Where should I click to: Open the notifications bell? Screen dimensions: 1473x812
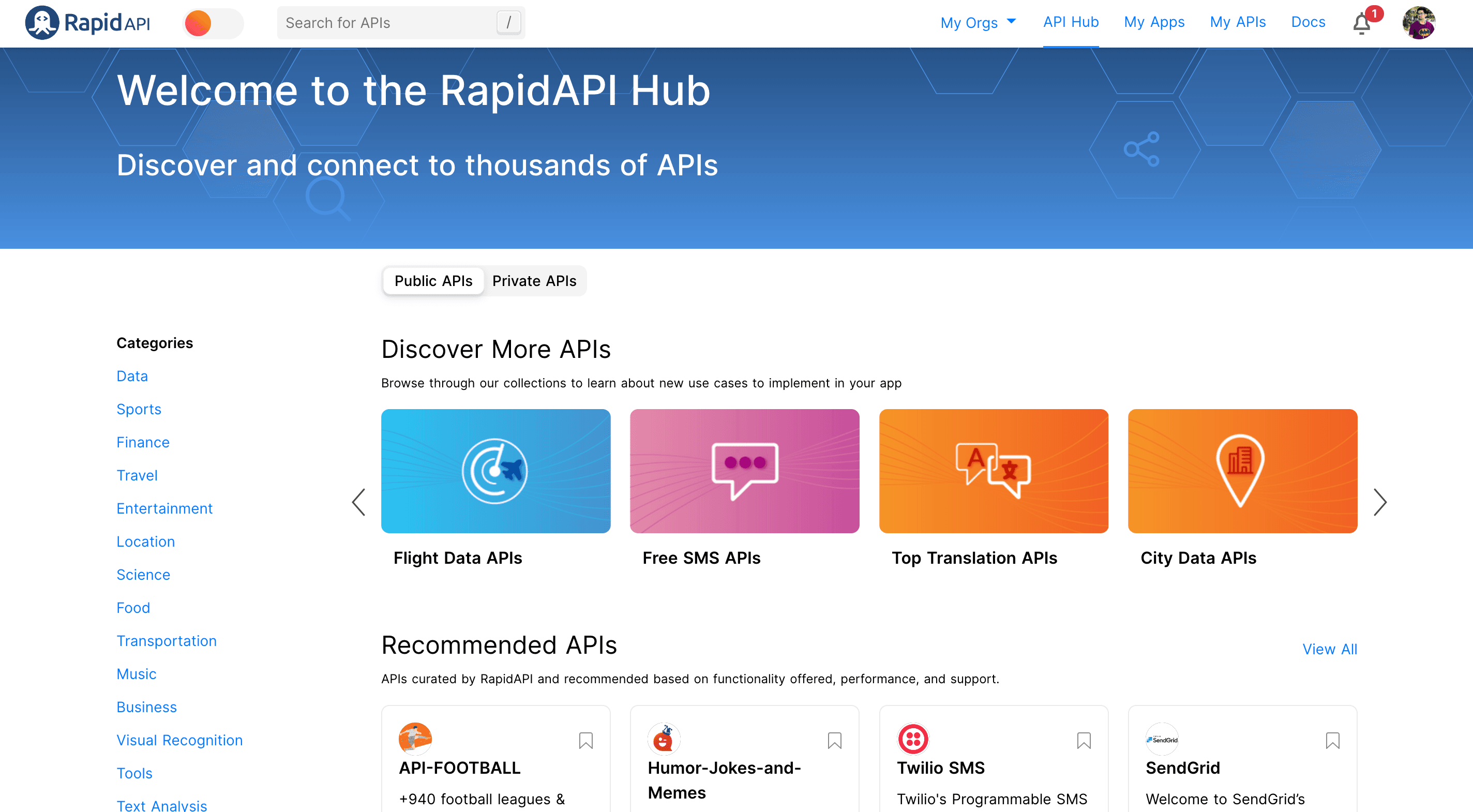pos(1362,23)
